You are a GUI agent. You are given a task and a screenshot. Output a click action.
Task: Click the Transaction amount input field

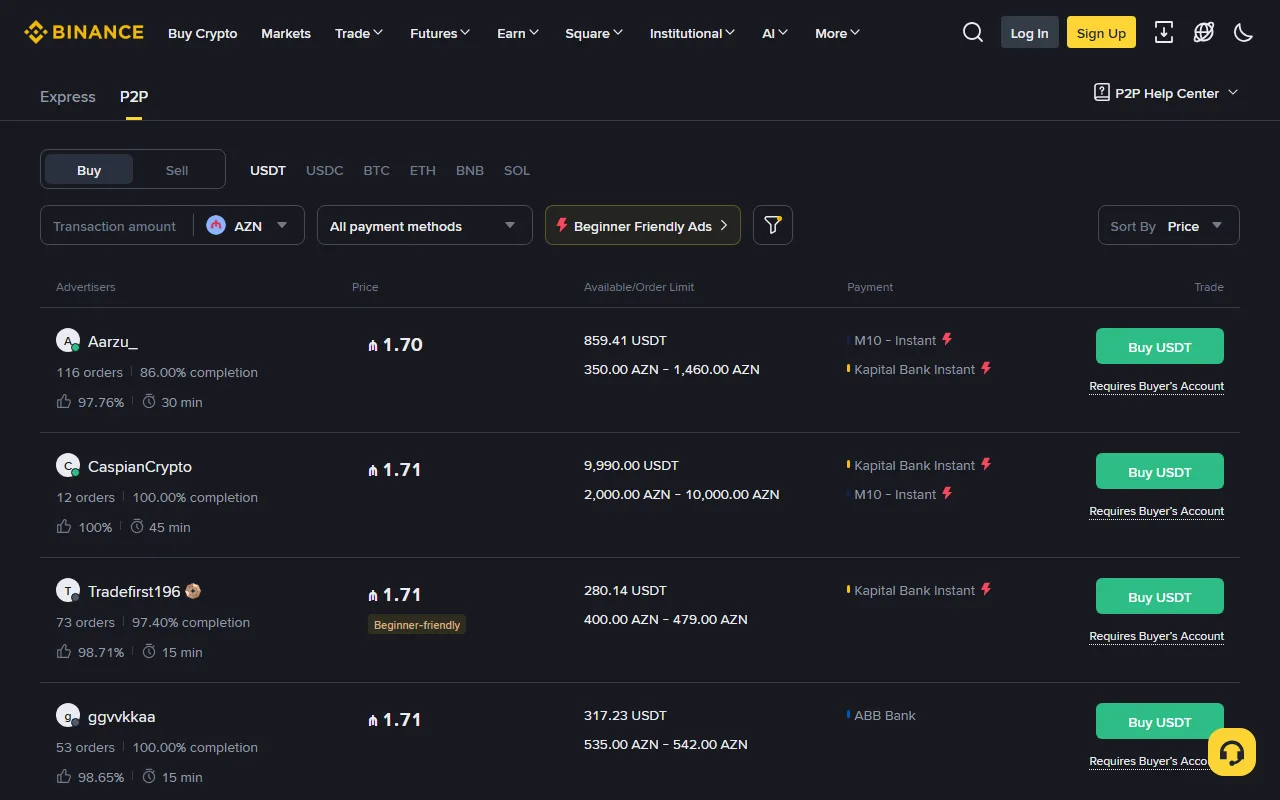(x=115, y=226)
